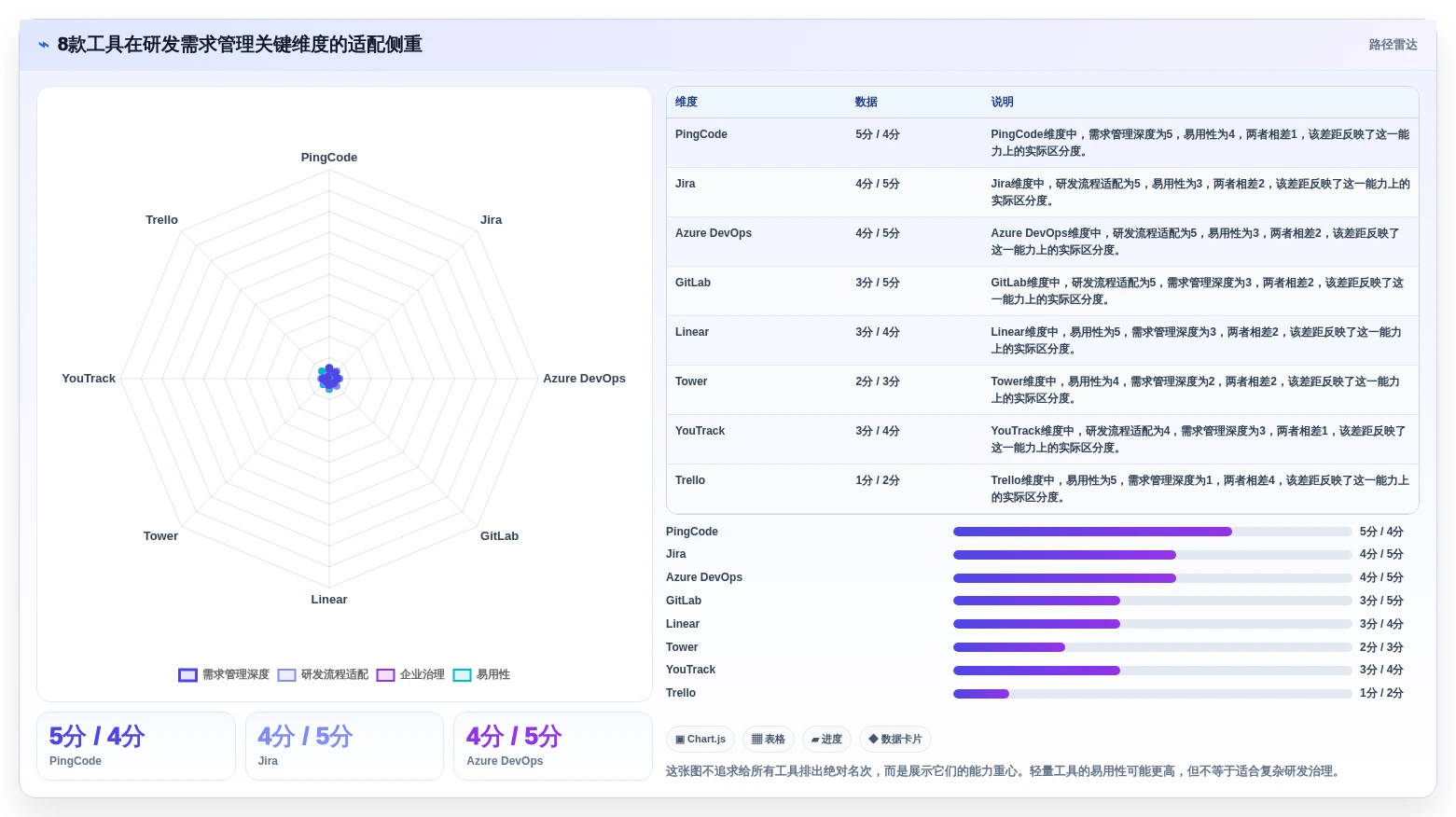Click the Trello progress bar
This screenshot has height=817, width=1456.
[1152, 693]
